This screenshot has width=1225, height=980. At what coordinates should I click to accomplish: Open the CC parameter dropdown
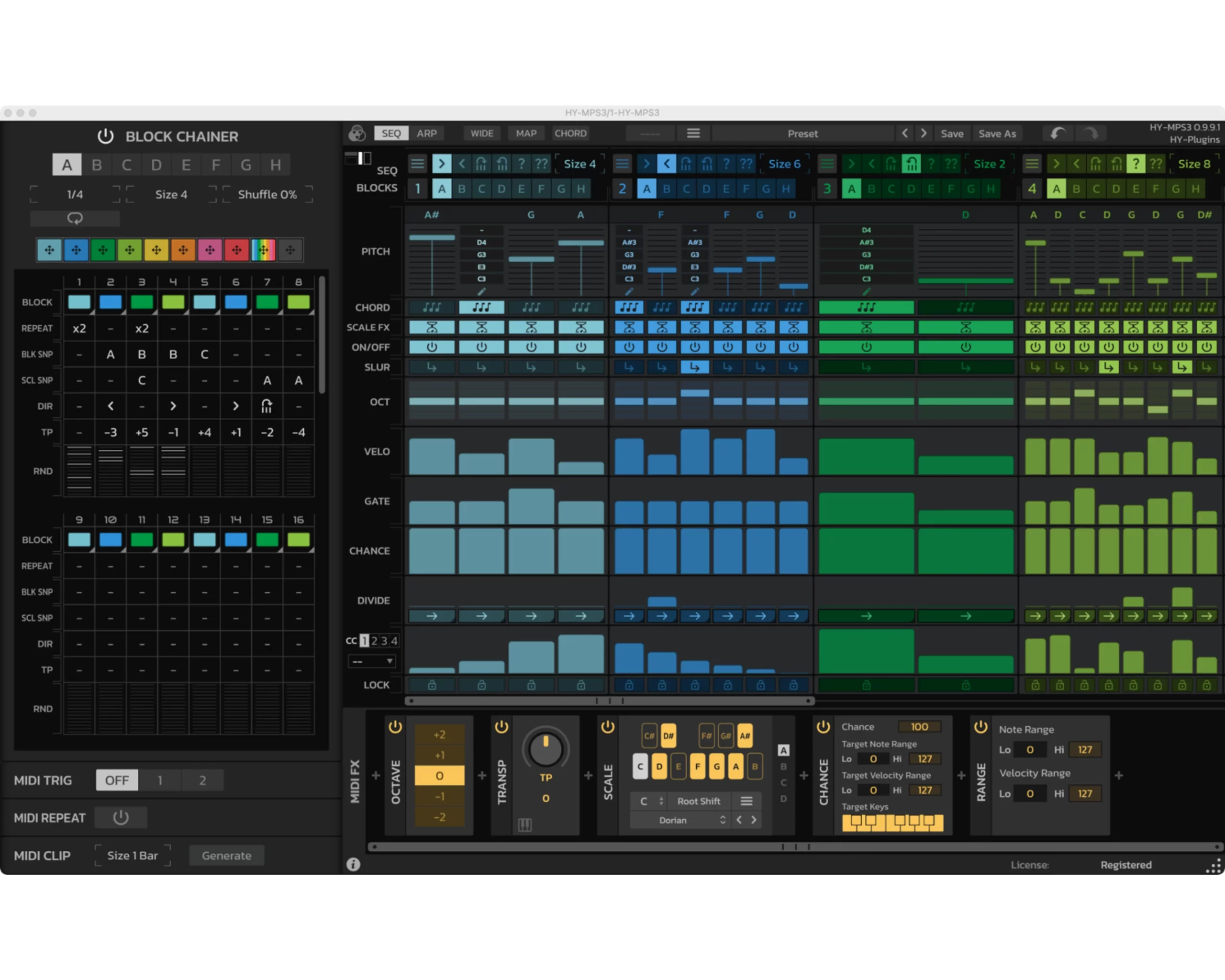tap(372, 661)
